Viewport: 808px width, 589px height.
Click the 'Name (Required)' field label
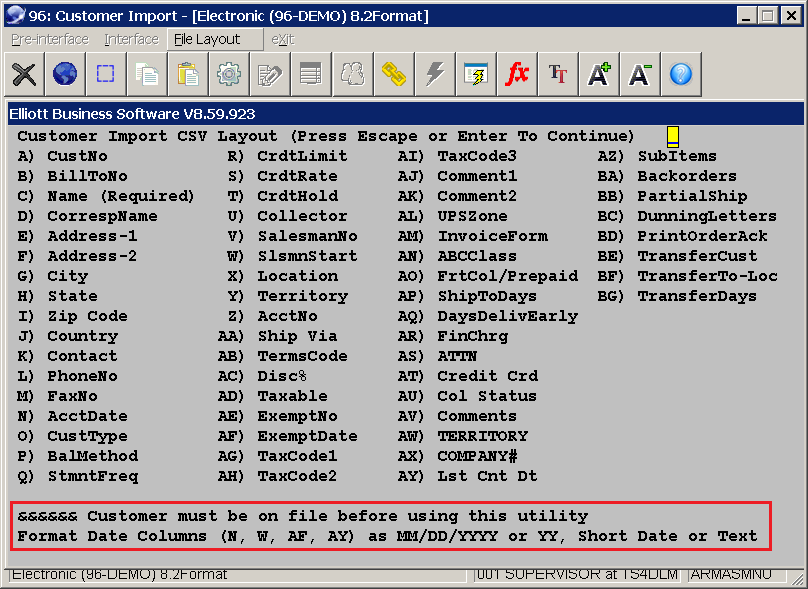[121, 196]
